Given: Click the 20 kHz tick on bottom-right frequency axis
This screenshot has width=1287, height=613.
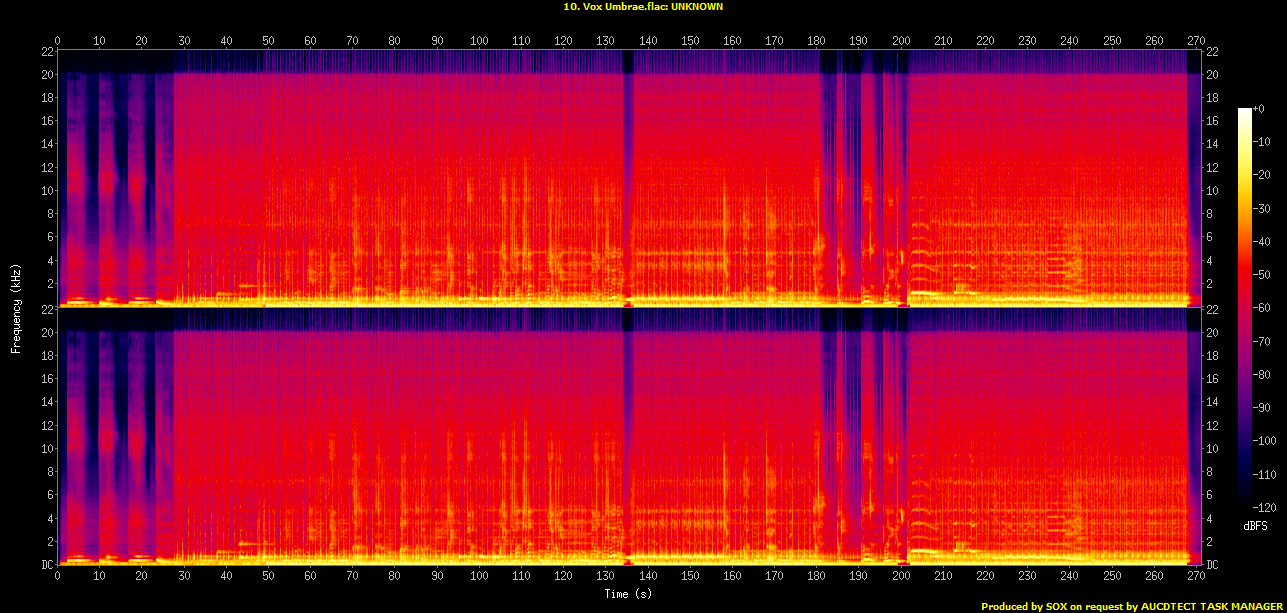Looking at the screenshot, I should (x=1211, y=332).
